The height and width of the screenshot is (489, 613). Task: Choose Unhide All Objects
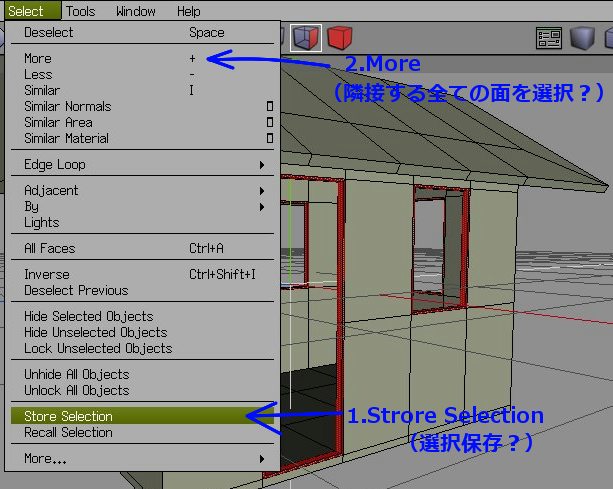142,374
